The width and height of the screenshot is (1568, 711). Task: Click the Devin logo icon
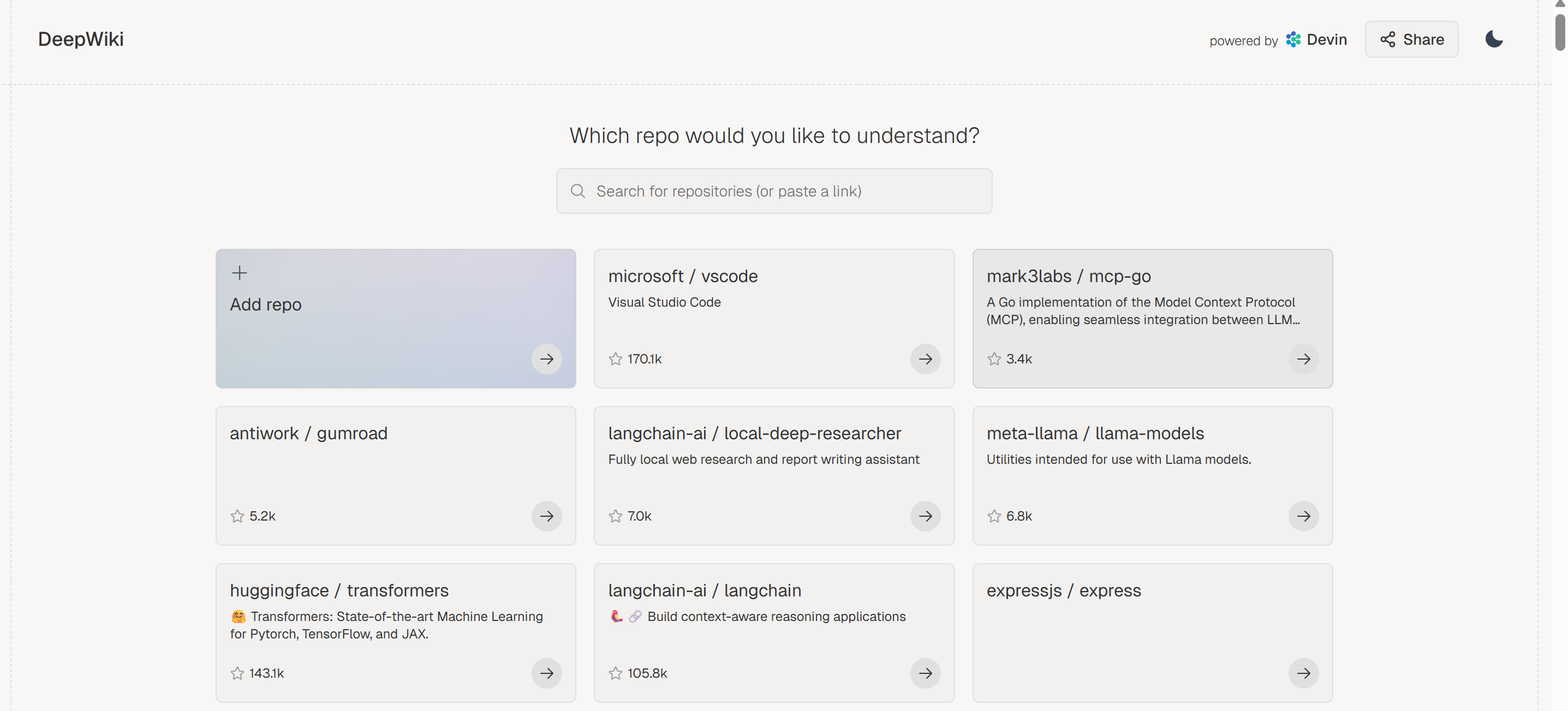[1292, 40]
